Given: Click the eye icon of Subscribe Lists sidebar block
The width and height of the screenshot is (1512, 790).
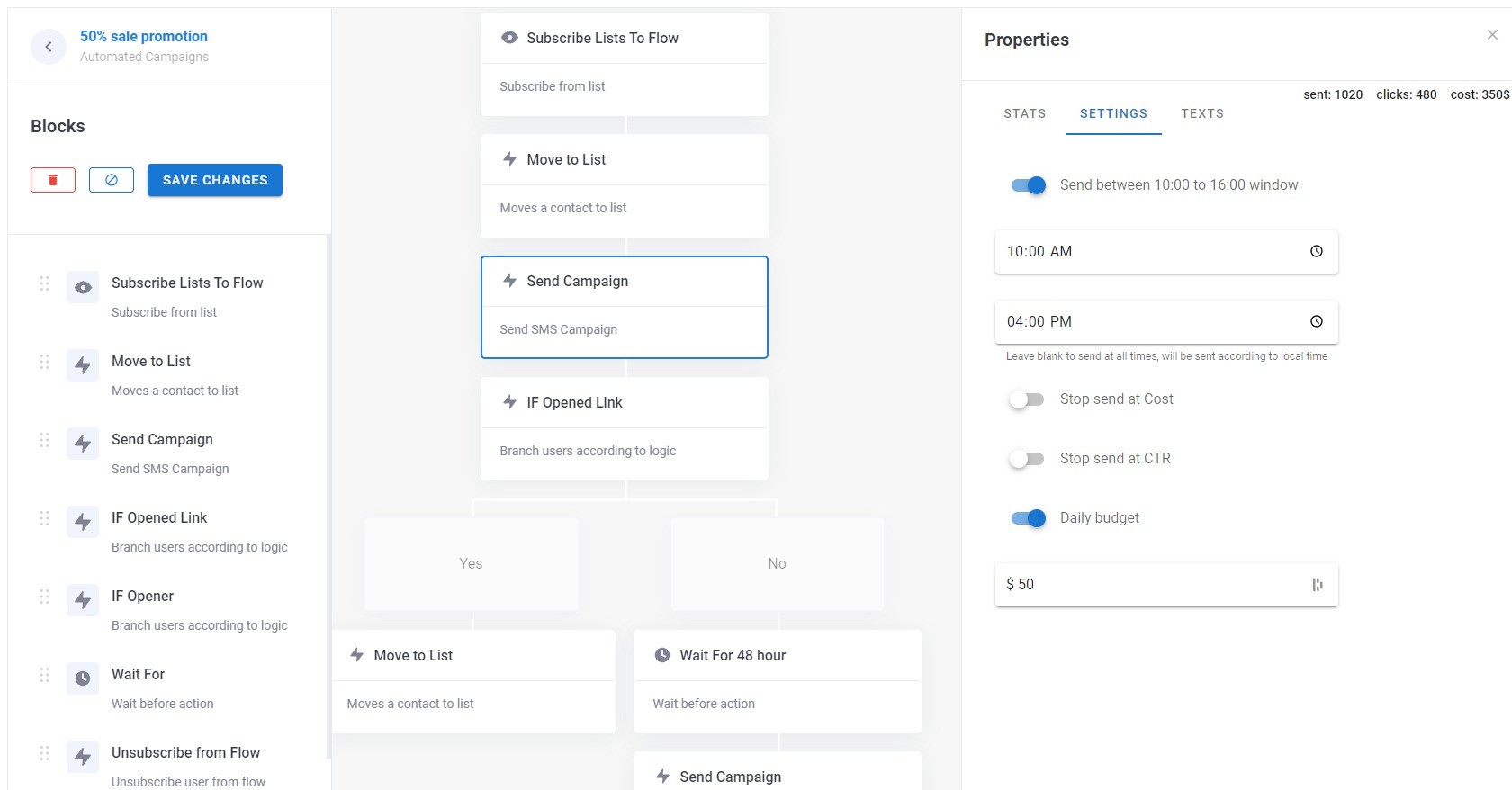Looking at the screenshot, I should point(83,288).
